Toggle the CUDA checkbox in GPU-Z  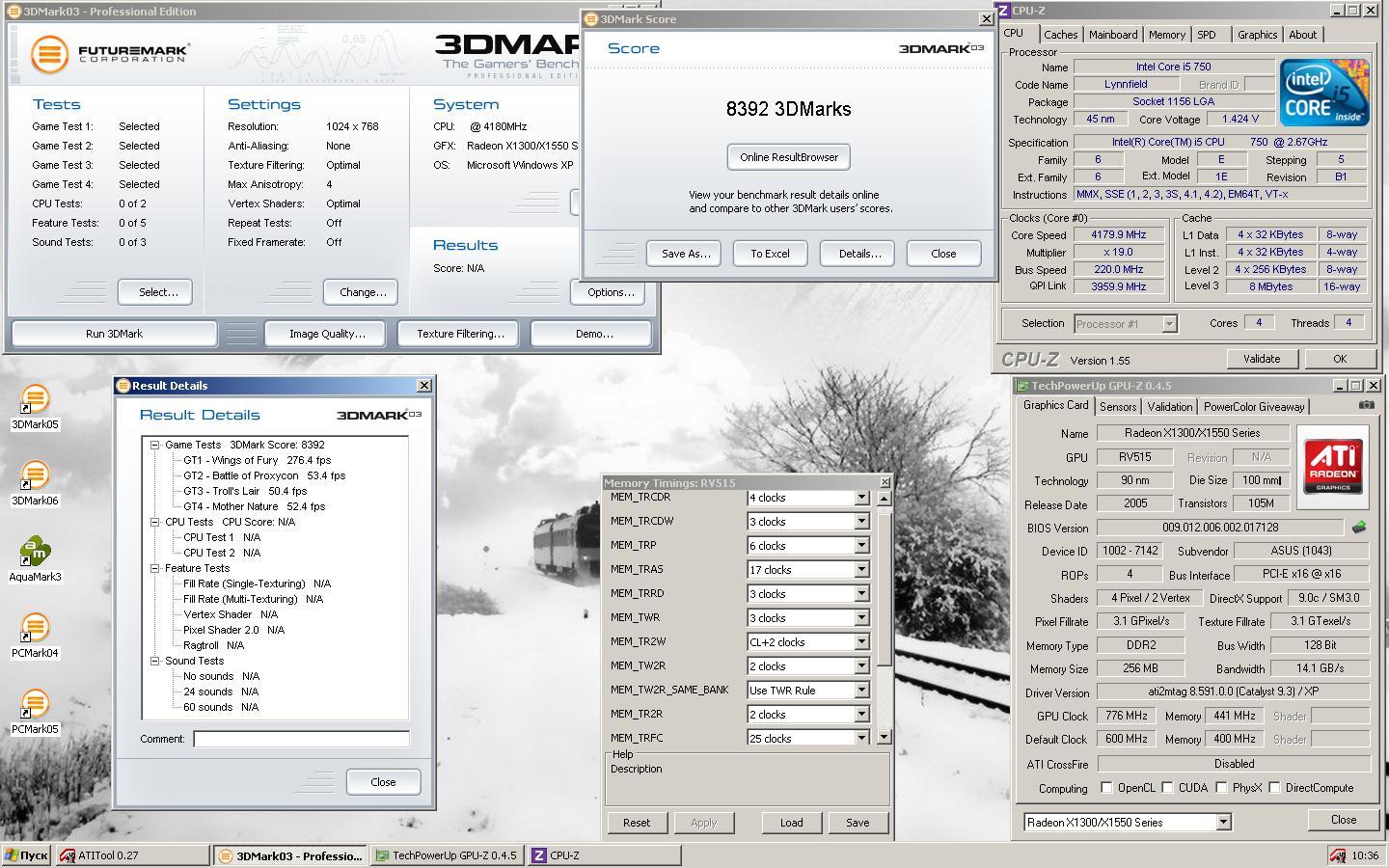[x=1167, y=788]
